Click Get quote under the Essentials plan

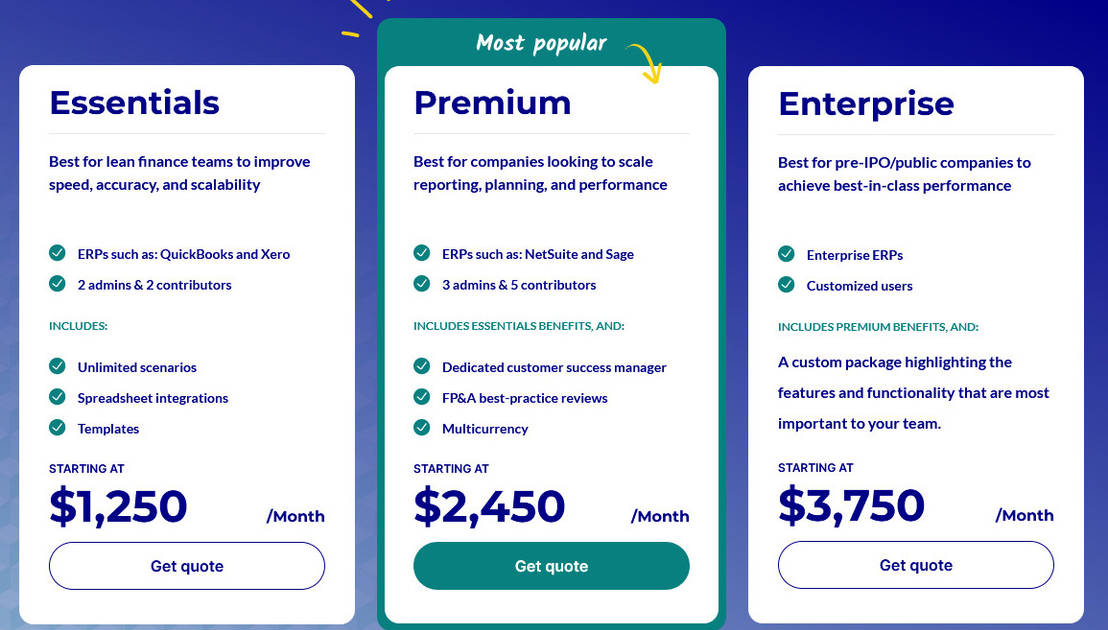186,565
